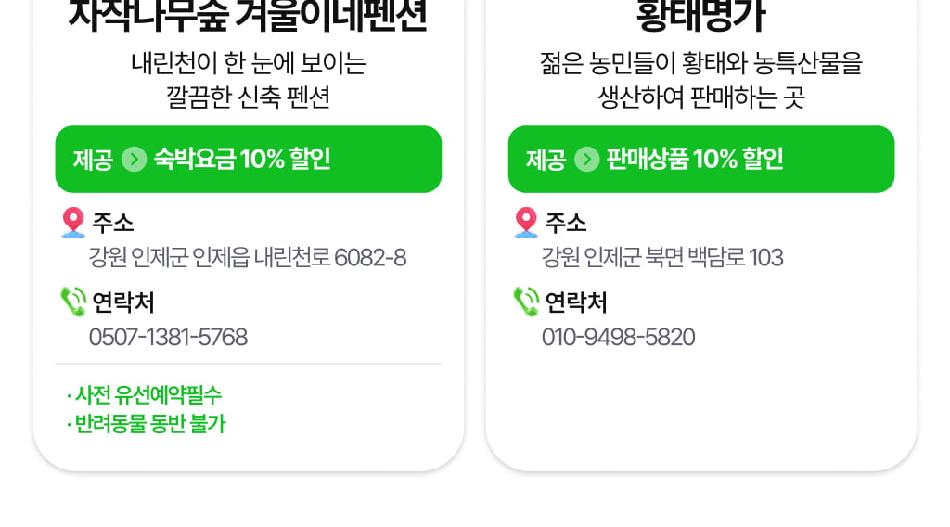Click the arrow icon beside 판매상품 10% 할인
Screen dimensions: 950x527
click(x=587, y=159)
